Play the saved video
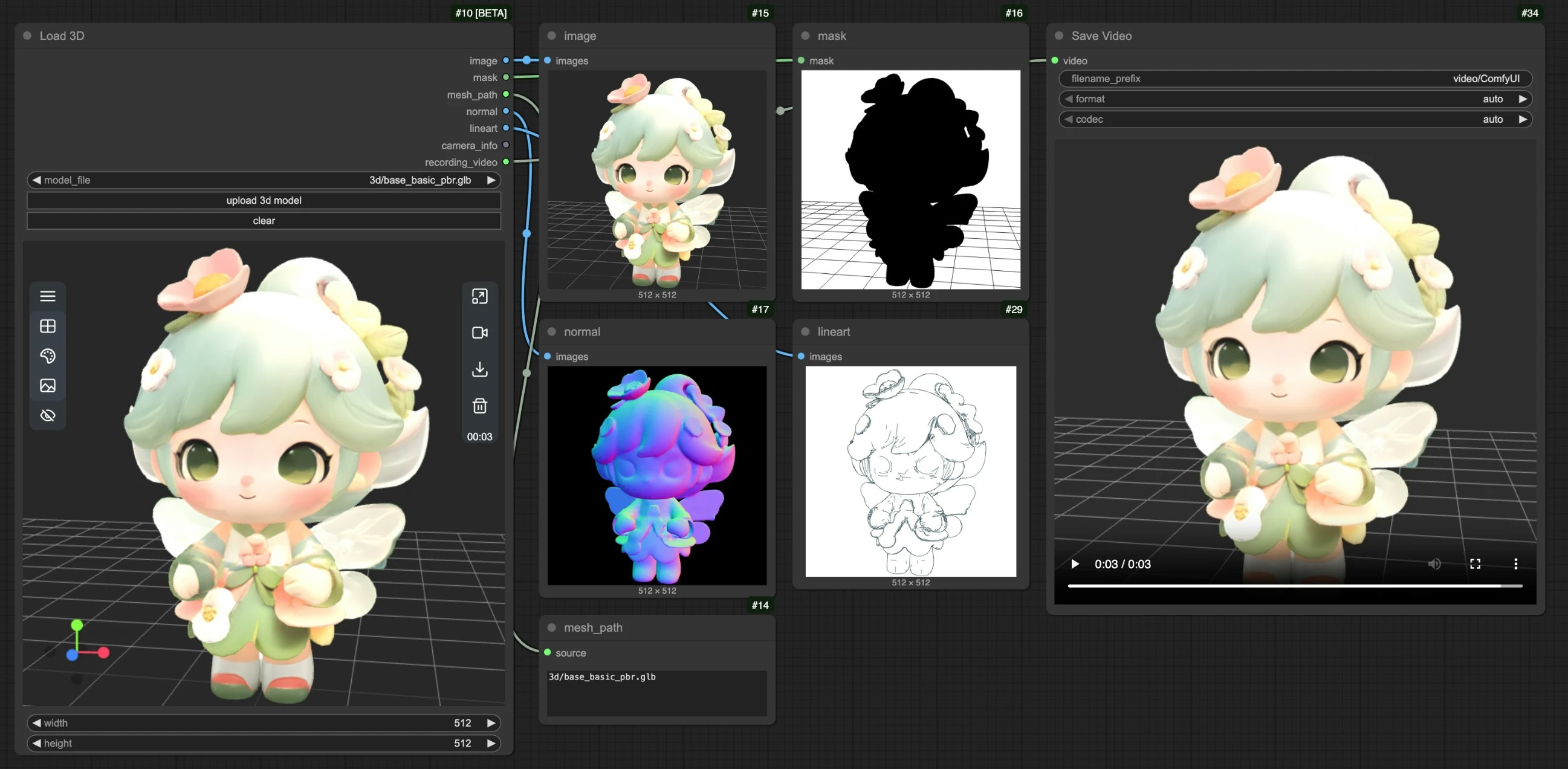The height and width of the screenshot is (769, 1568). [1075, 564]
